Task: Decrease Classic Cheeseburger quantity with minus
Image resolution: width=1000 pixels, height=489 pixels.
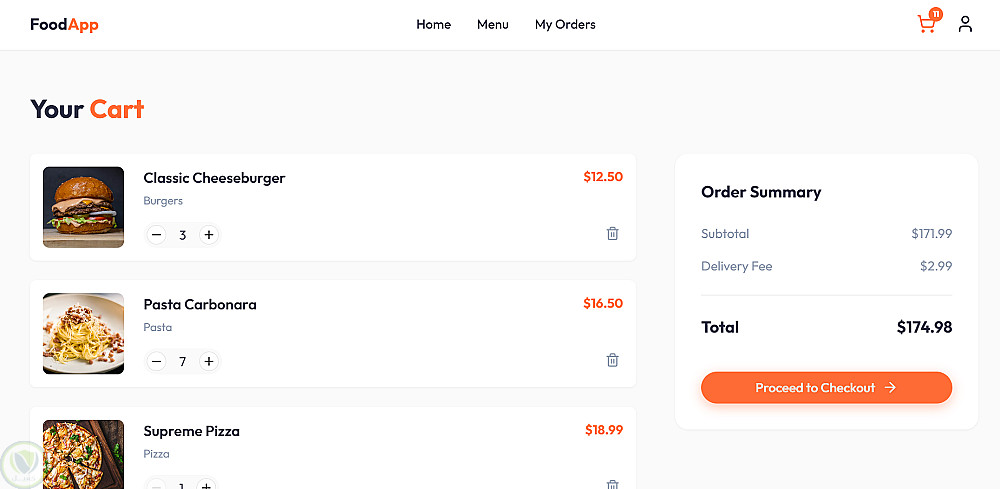Action: click(156, 235)
